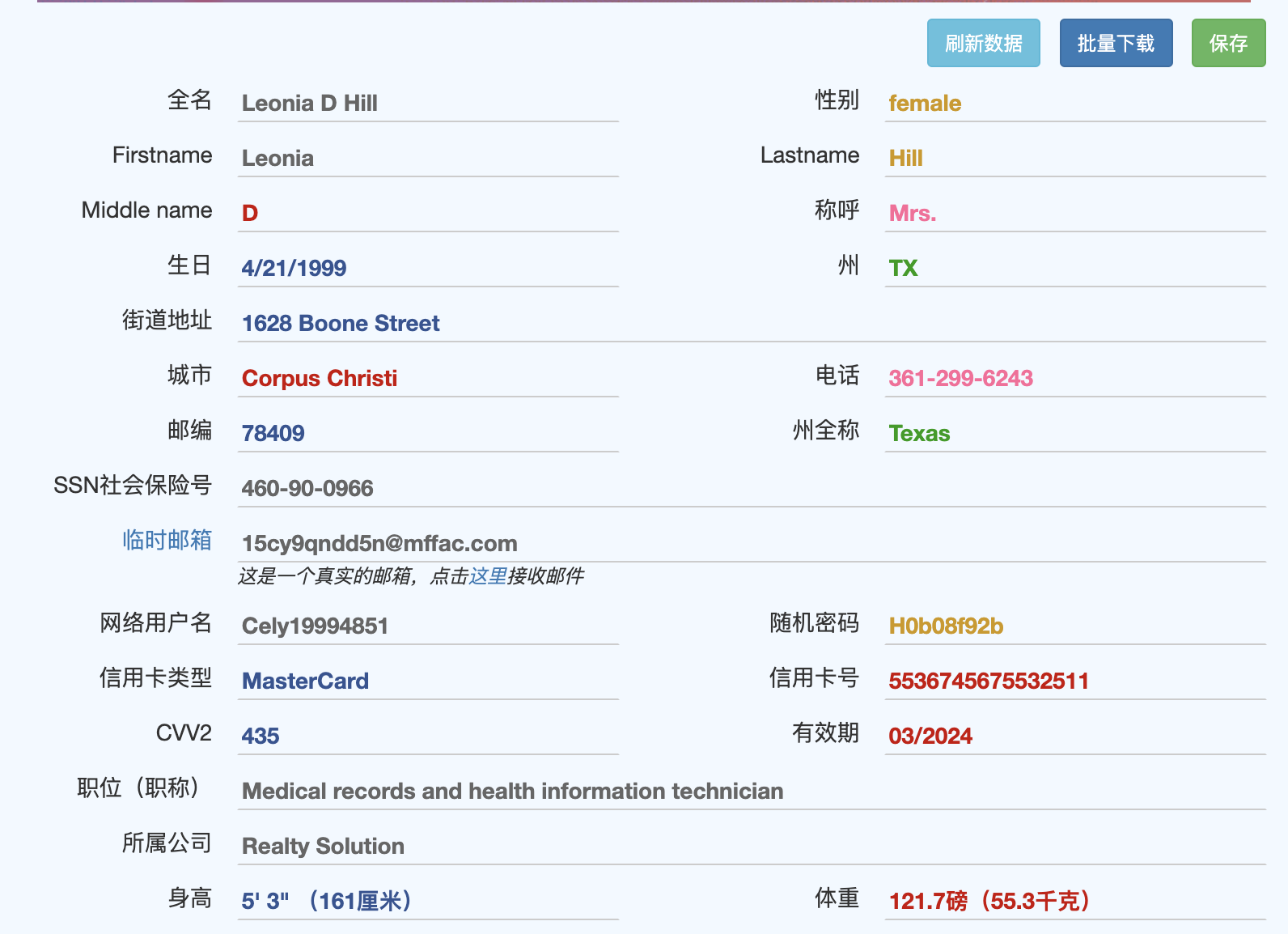The height and width of the screenshot is (934, 1288).
Task: Click the city field Corpus Christi
Action: (x=428, y=378)
